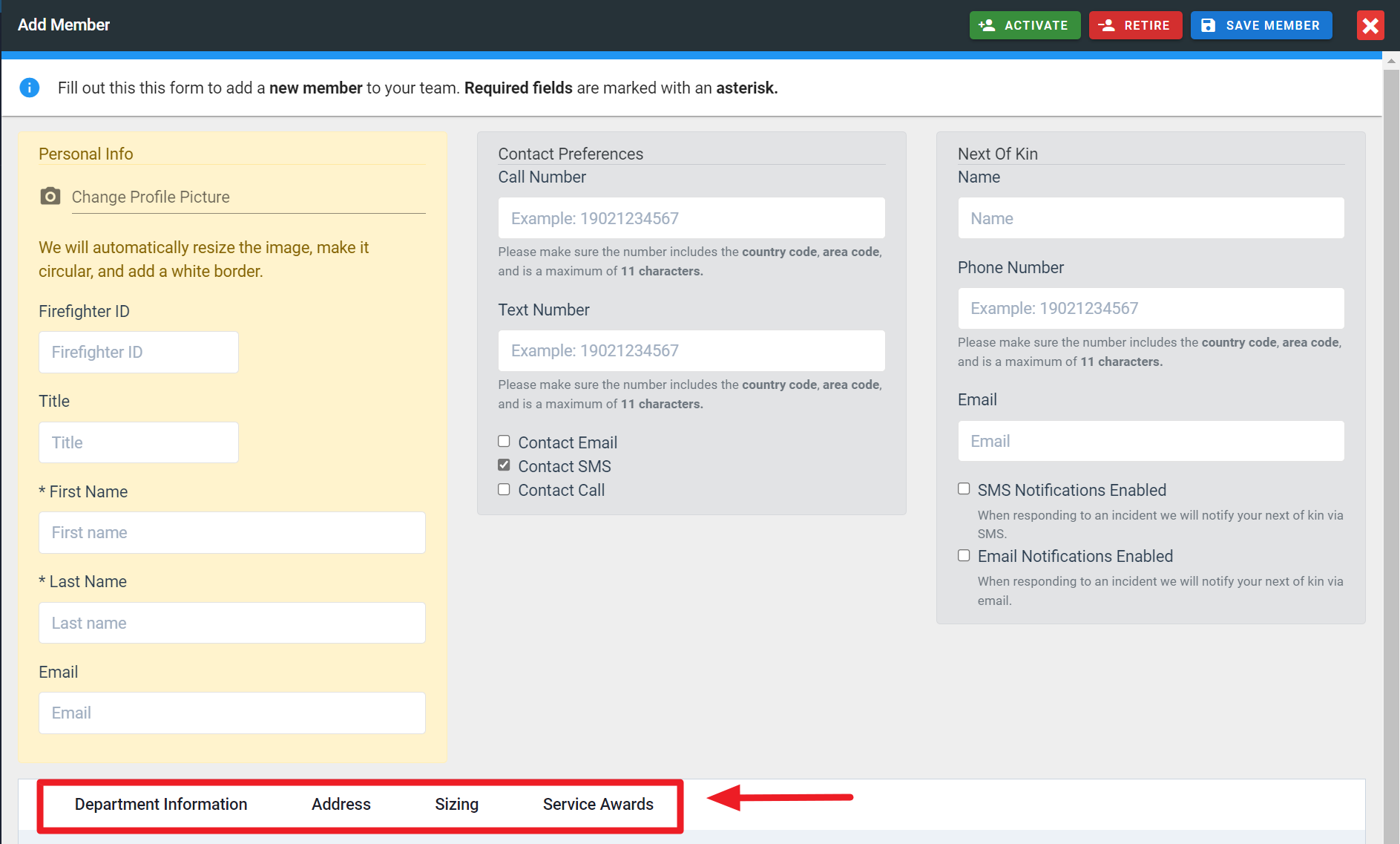
Task: Enable the Contact Email checkbox
Action: (504, 442)
